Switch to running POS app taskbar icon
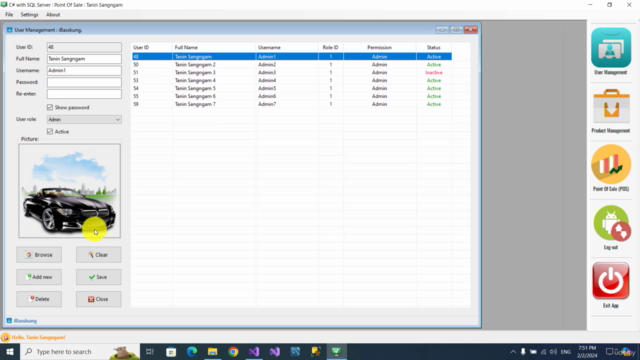The width and height of the screenshot is (640, 360). point(336,351)
